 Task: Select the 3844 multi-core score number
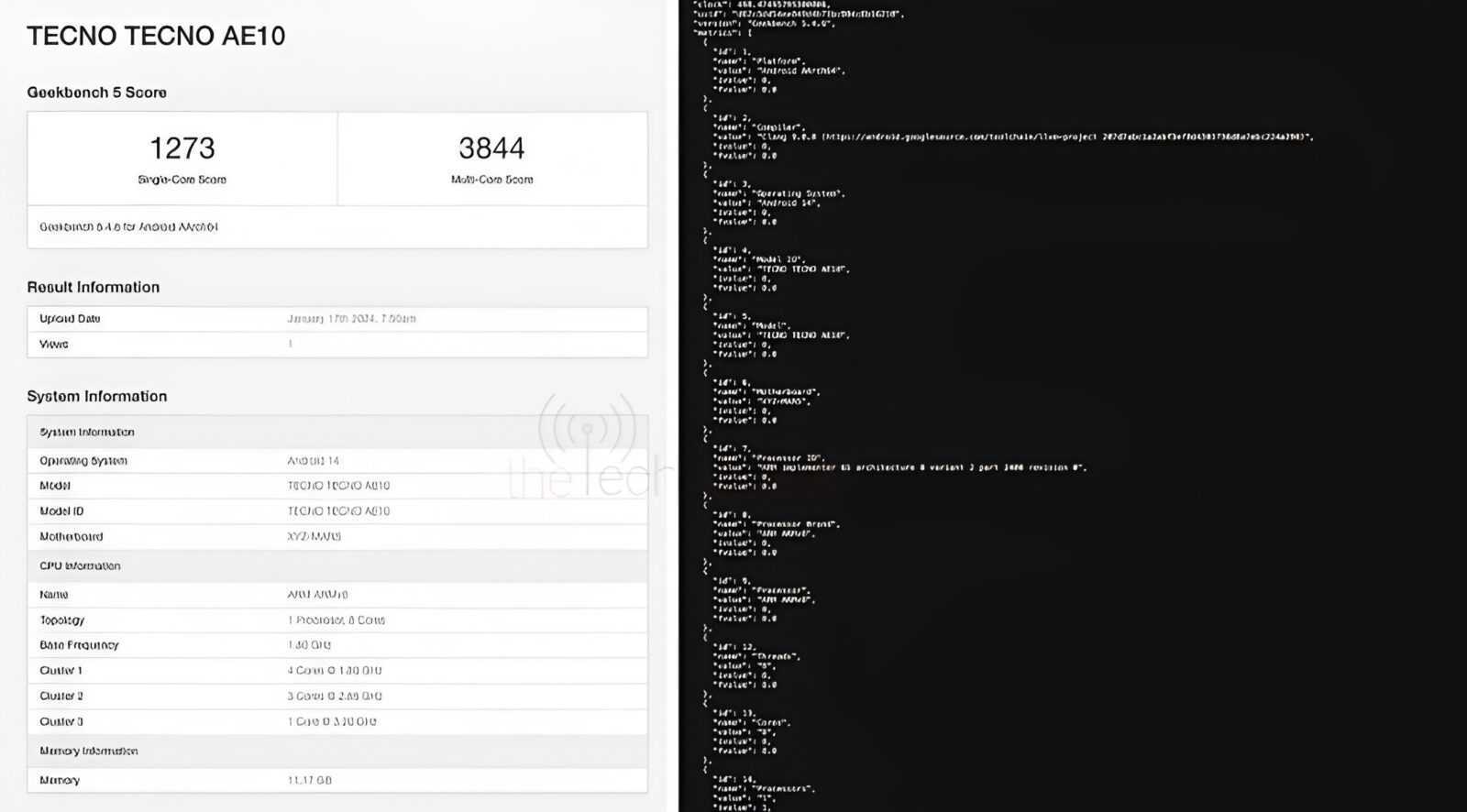point(491,148)
